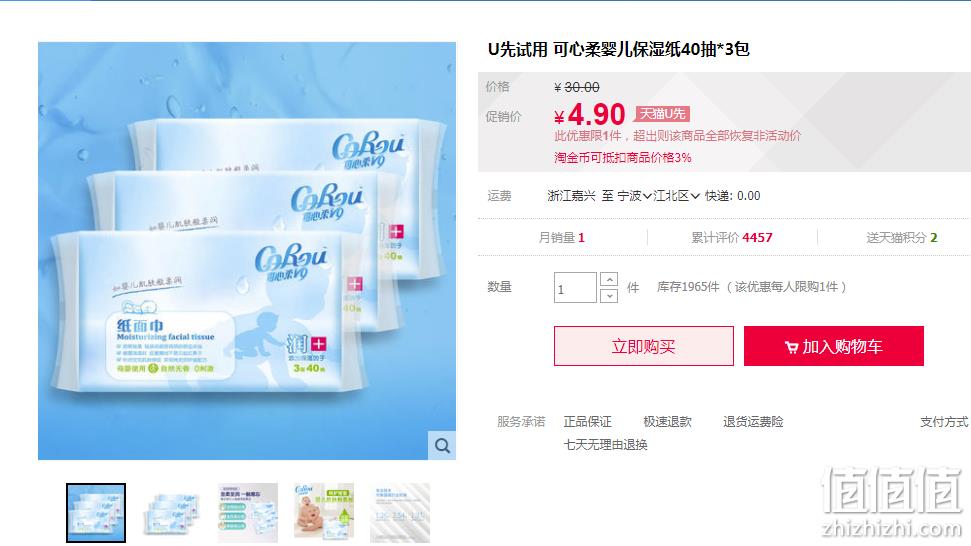Click the 退货运费险 service link
Screen dimensions: 971x546
click(753, 422)
